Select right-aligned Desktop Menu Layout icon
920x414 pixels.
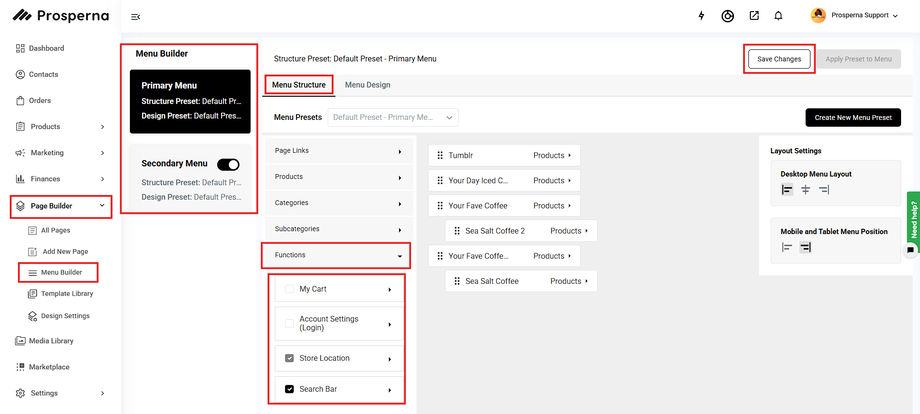pyautogui.click(x=823, y=190)
